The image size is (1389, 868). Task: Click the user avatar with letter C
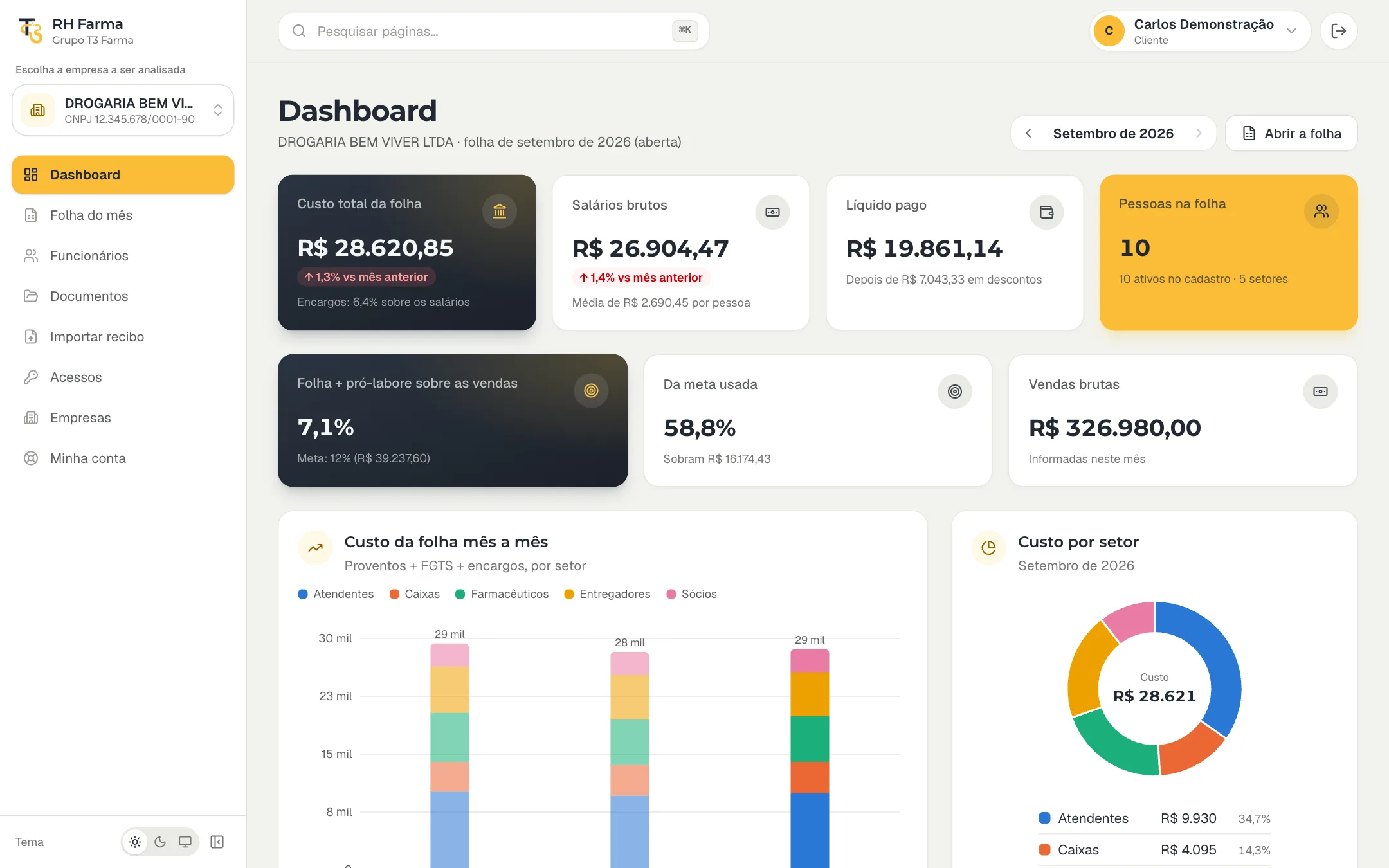(1109, 31)
